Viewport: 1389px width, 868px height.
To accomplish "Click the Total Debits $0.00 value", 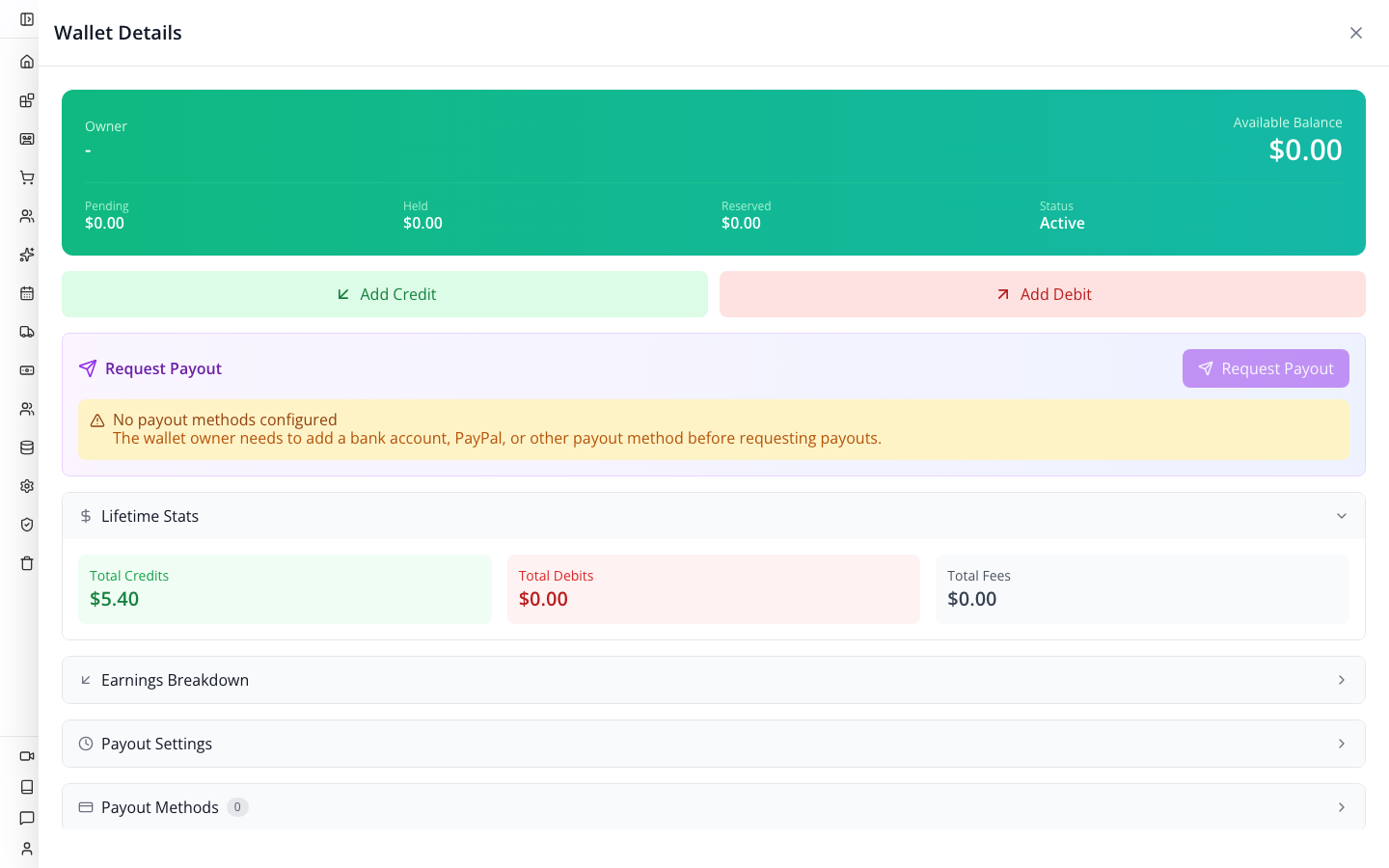I will point(543,599).
